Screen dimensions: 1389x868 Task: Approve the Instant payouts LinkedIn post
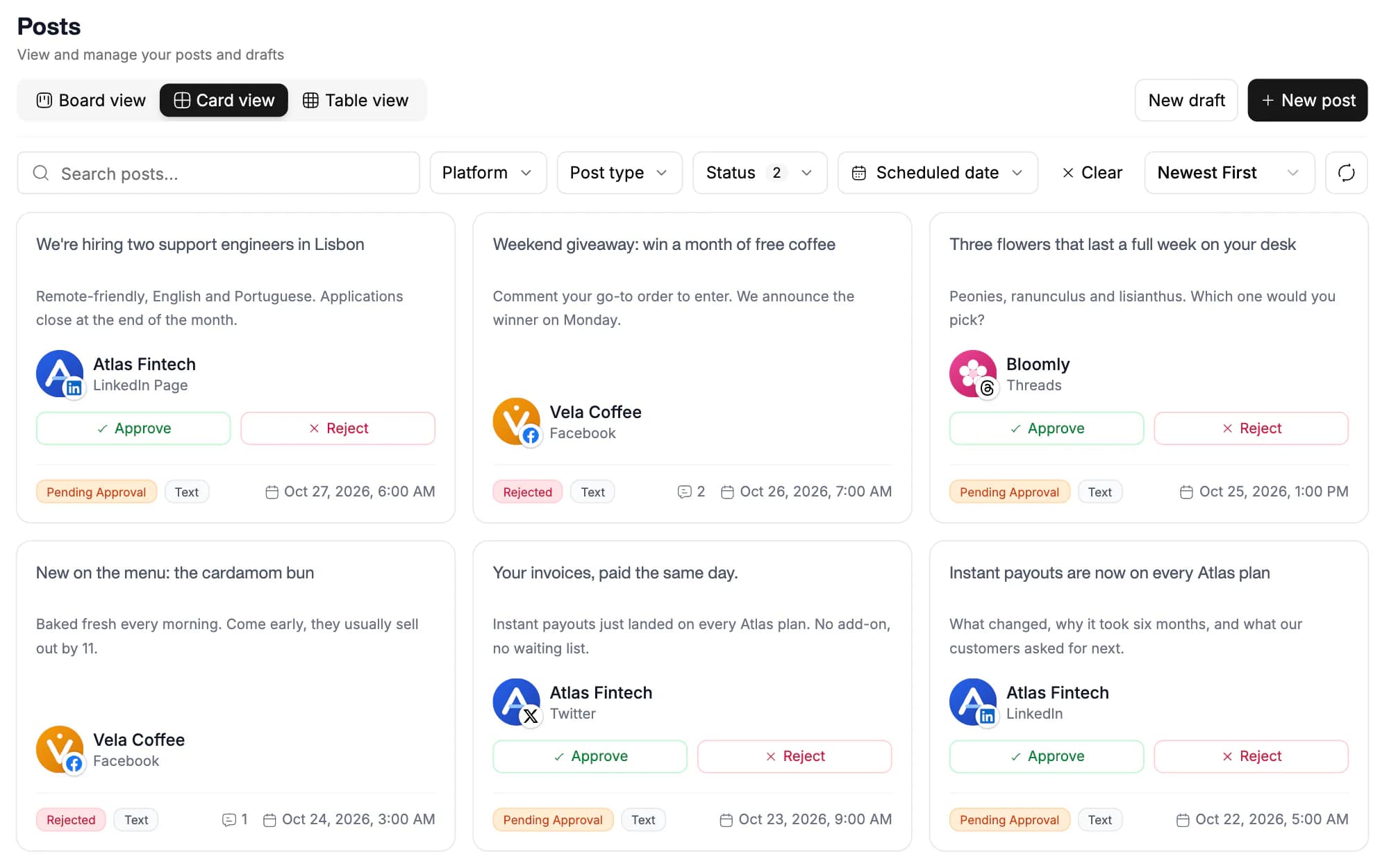[1047, 756]
